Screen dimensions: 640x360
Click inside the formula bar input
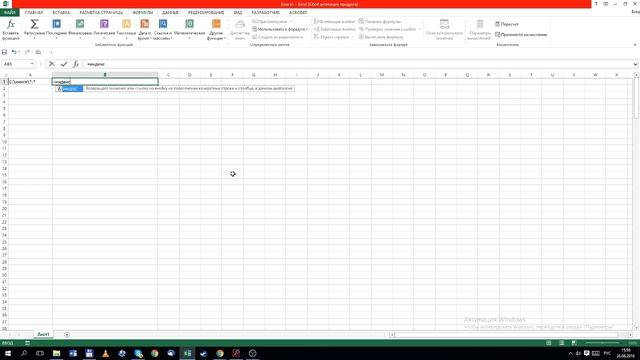(357, 64)
